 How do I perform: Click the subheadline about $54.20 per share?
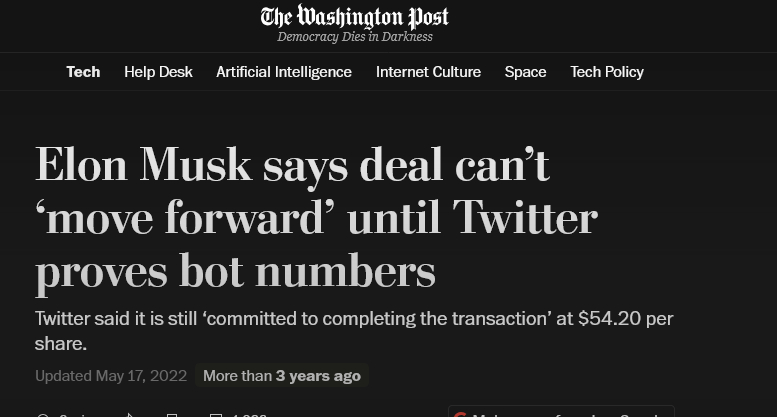pos(354,331)
